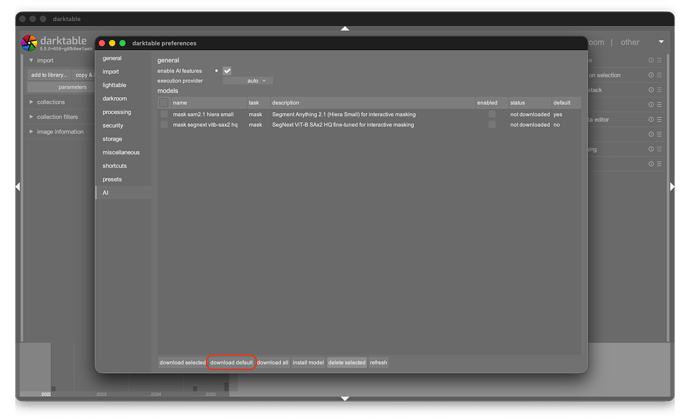Reset icon on 'editor' module row
690x419 pixels.
tap(651, 119)
